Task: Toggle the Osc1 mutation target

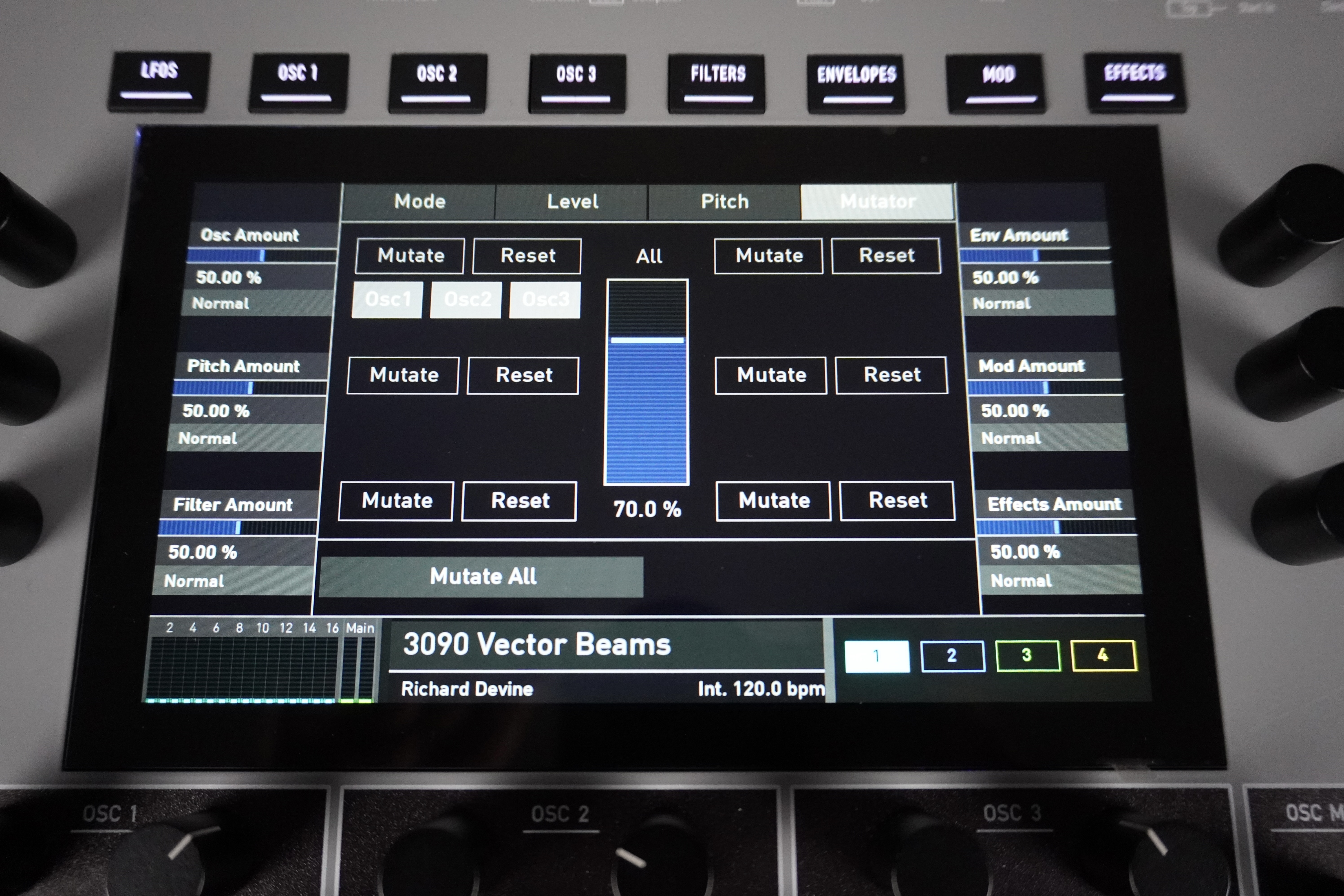Action: pos(387,299)
